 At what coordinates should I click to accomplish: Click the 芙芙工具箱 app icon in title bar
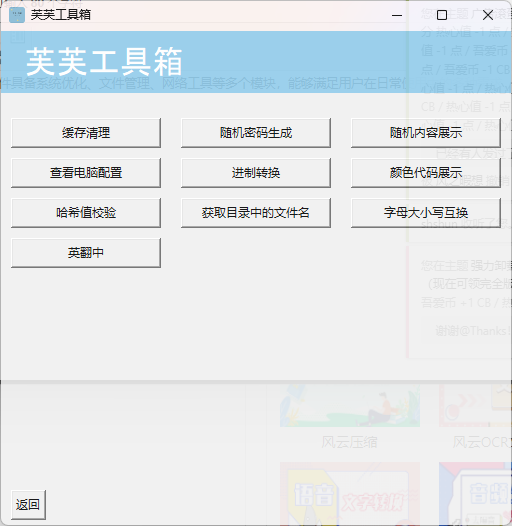(x=17, y=15)
